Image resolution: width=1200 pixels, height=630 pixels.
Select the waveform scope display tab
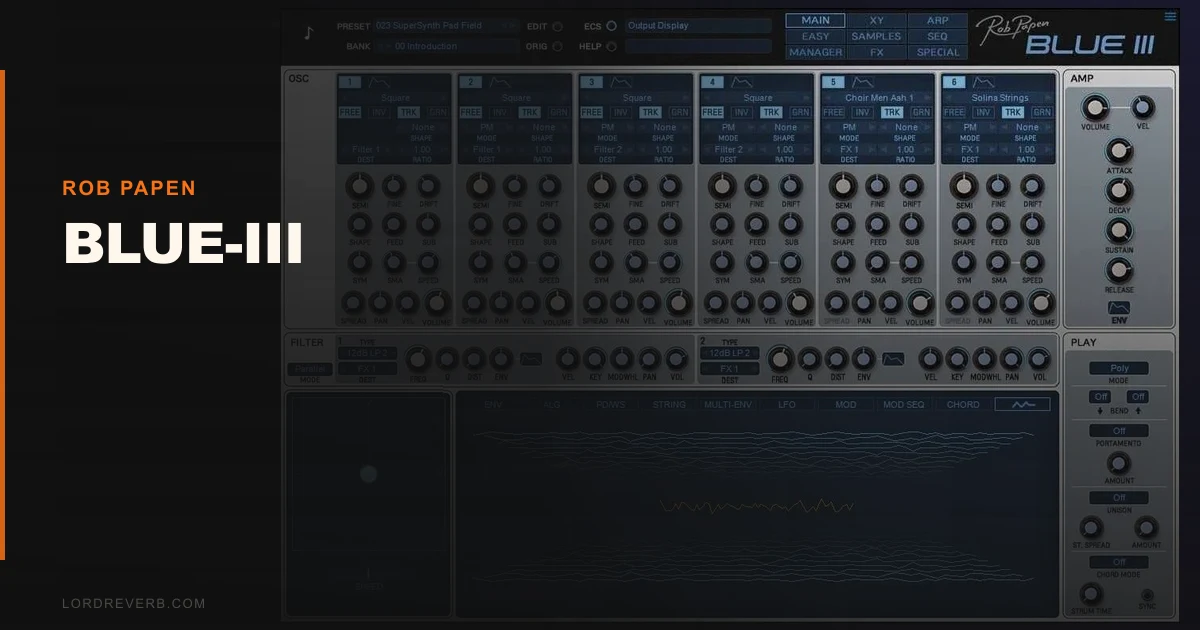[1022, 405]
